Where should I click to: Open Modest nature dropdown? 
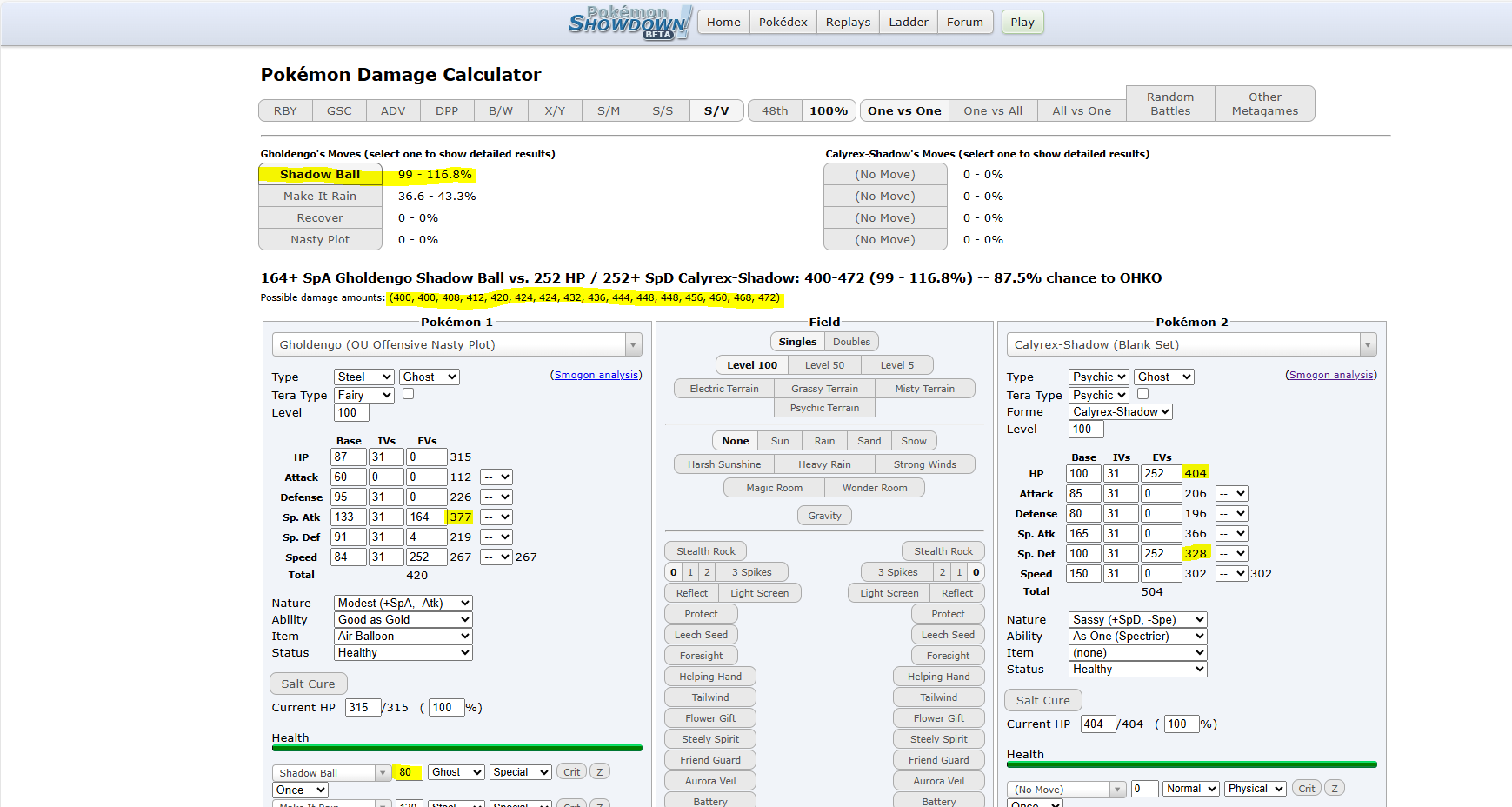tap(403, 603)
